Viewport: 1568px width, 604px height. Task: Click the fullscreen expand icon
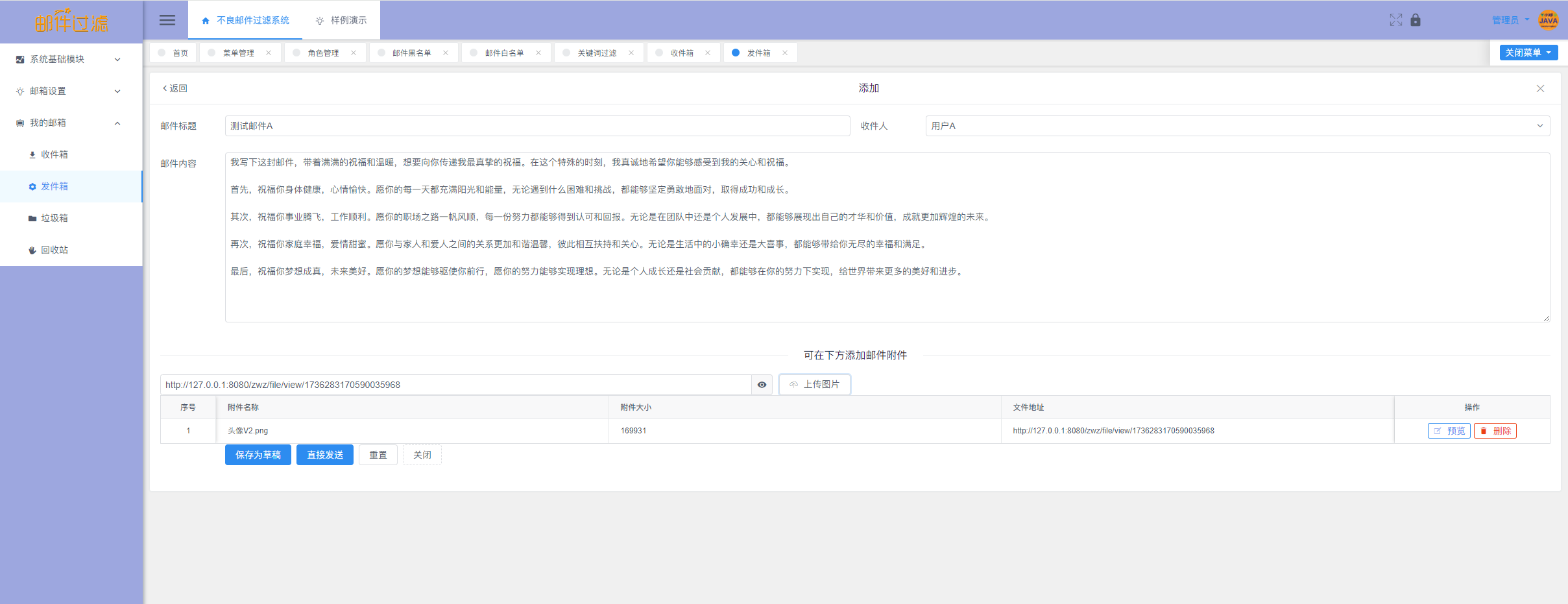[1396, 20]
